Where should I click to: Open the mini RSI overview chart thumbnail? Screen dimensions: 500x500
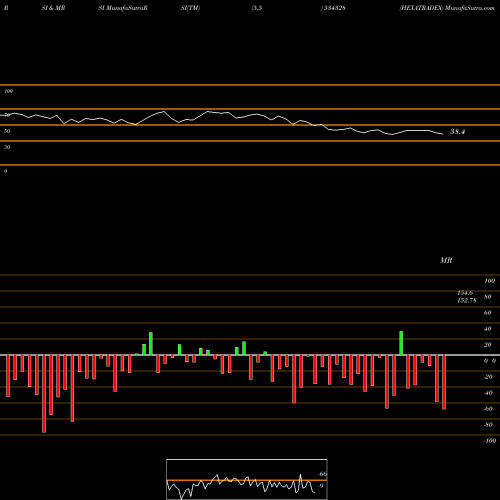tap(247, 479)
